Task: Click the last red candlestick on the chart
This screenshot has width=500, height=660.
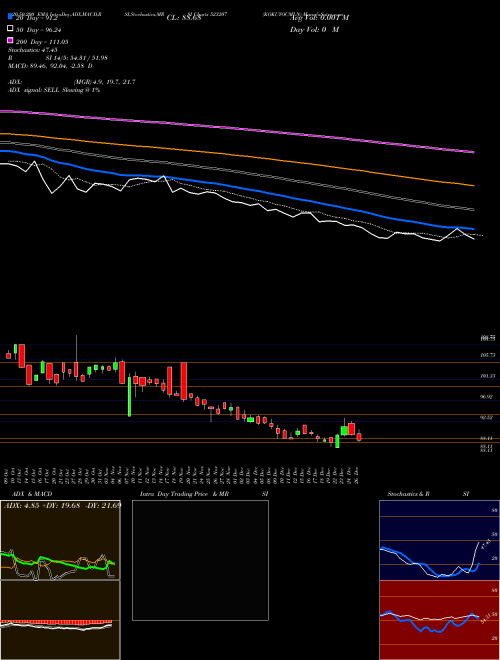Action: [359, 436]
